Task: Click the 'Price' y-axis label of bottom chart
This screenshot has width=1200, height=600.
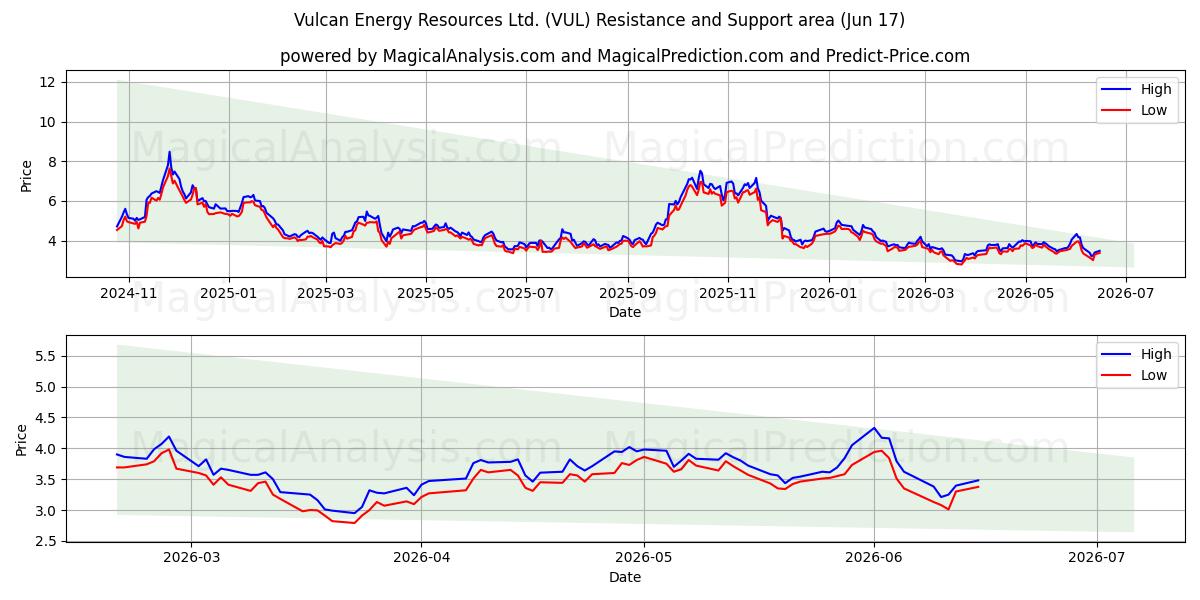Action: click(22, 439)
